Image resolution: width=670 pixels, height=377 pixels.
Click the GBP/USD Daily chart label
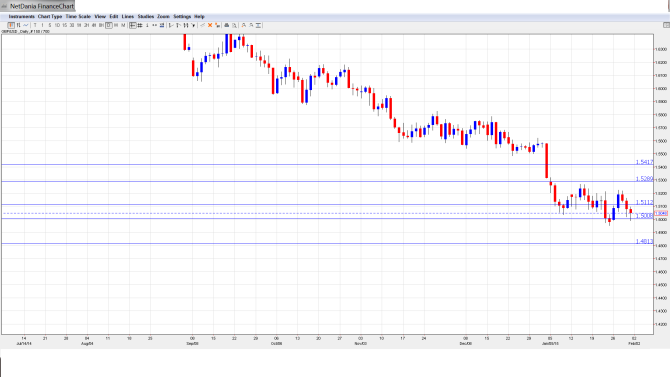click(26, 32)
